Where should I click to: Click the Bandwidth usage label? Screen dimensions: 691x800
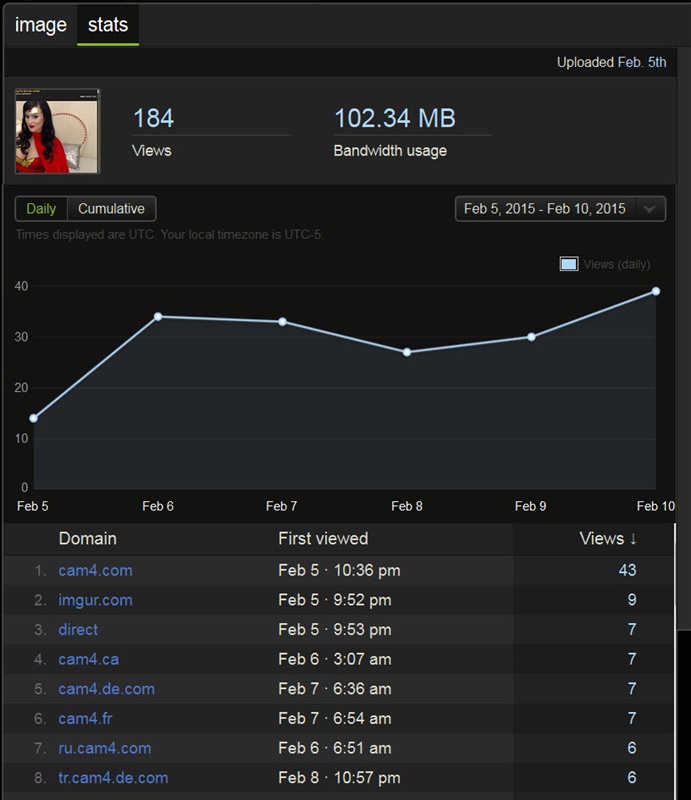[x=390, y=151]
